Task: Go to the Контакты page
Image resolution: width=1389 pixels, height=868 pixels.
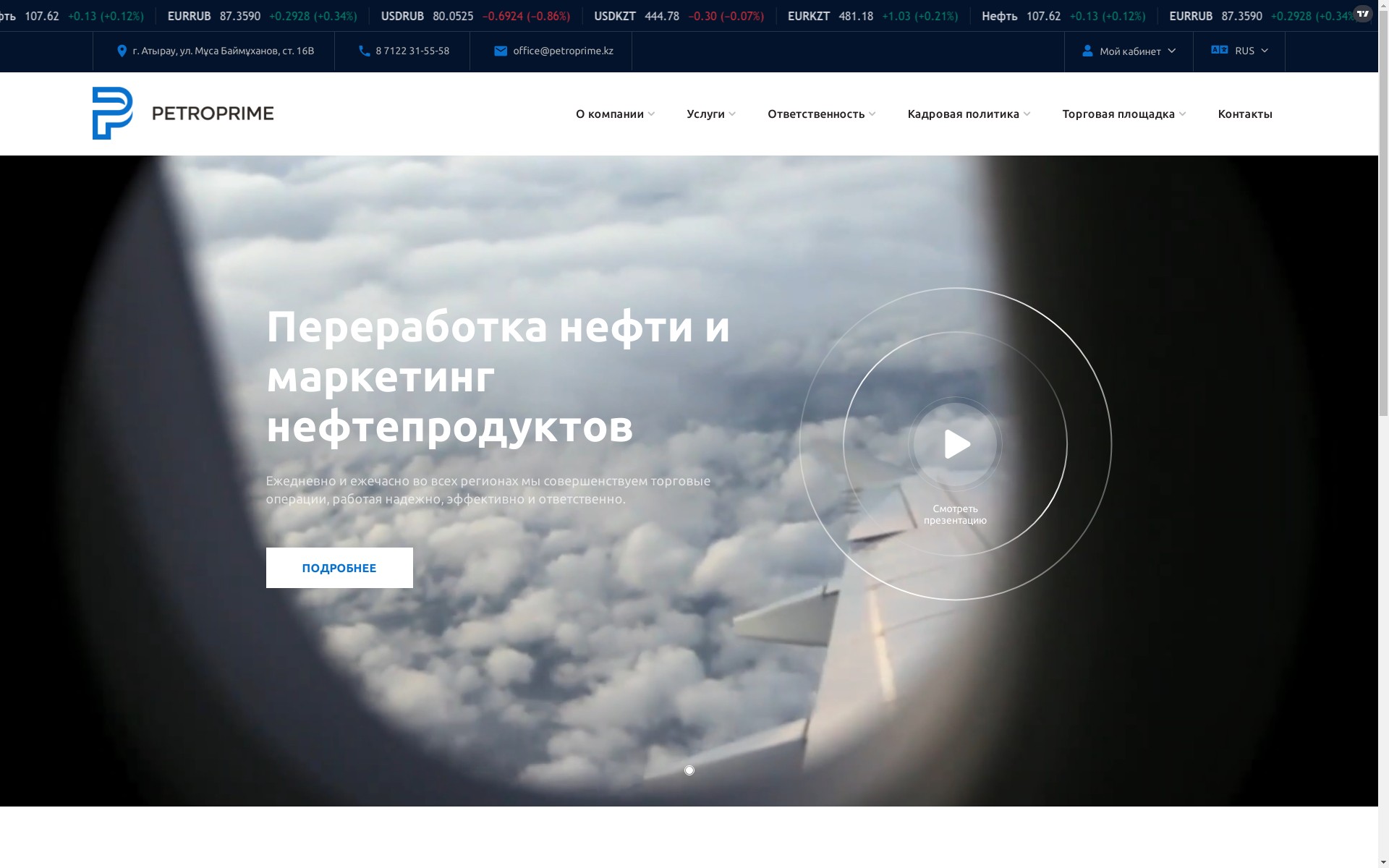Action: (1244, 114)
